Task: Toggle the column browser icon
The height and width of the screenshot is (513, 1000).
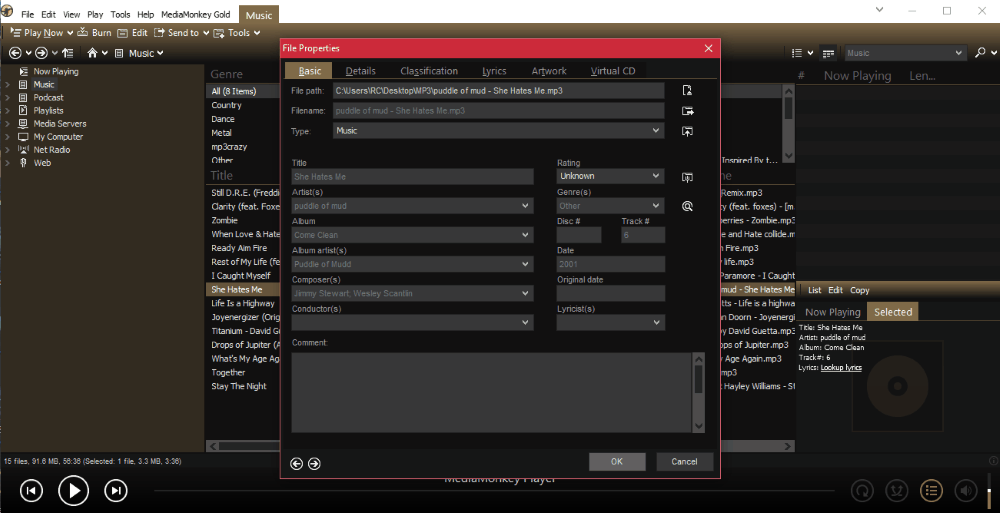Action: [828, 53]
